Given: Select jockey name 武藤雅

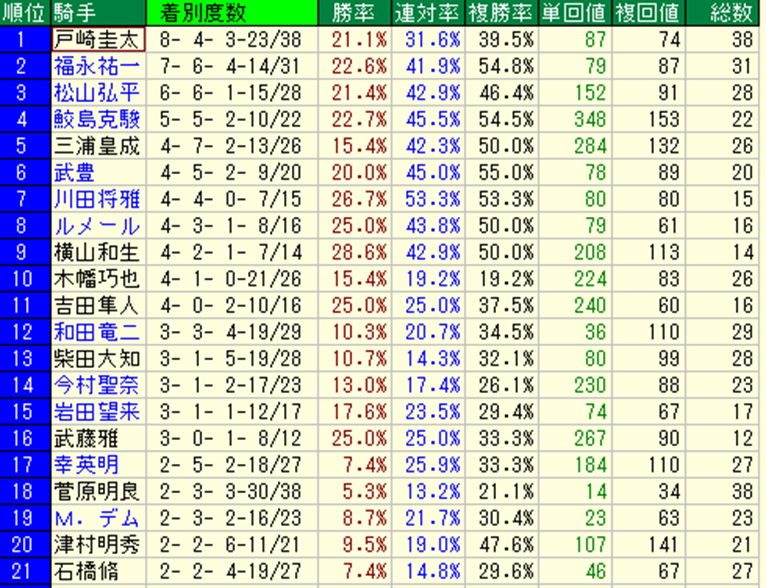Looking at the screenshot, I should 86,439.
